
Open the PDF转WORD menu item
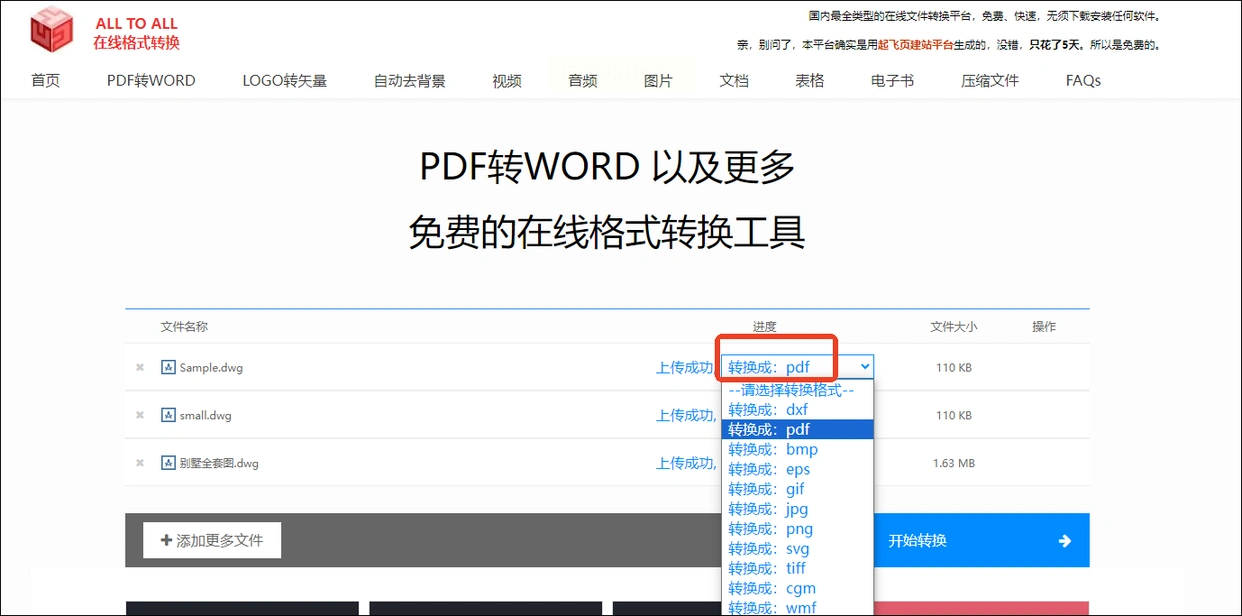[151, 81]
